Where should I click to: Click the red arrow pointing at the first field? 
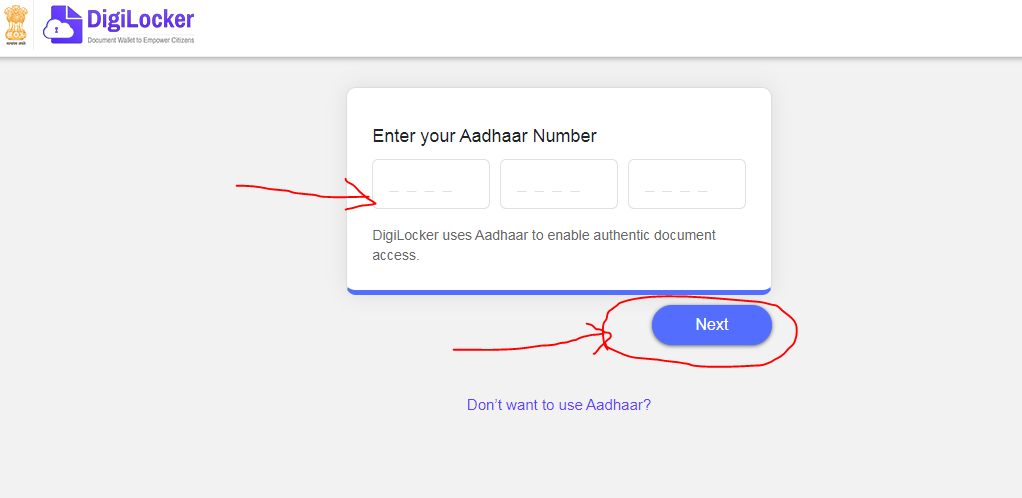[300, 191]
